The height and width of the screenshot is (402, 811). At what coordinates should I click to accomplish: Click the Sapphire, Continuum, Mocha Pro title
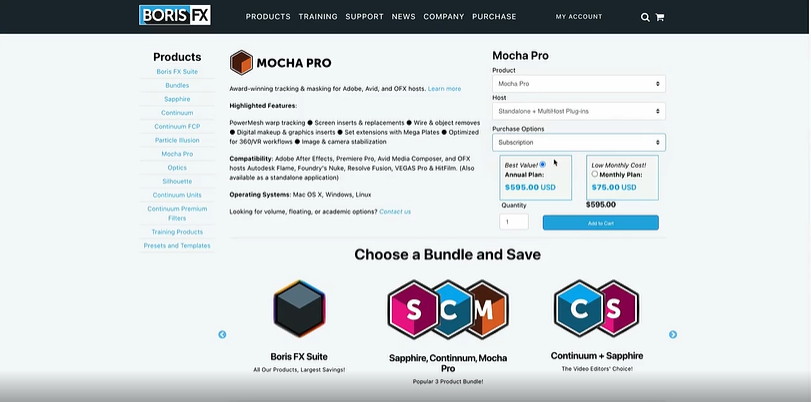448,363
